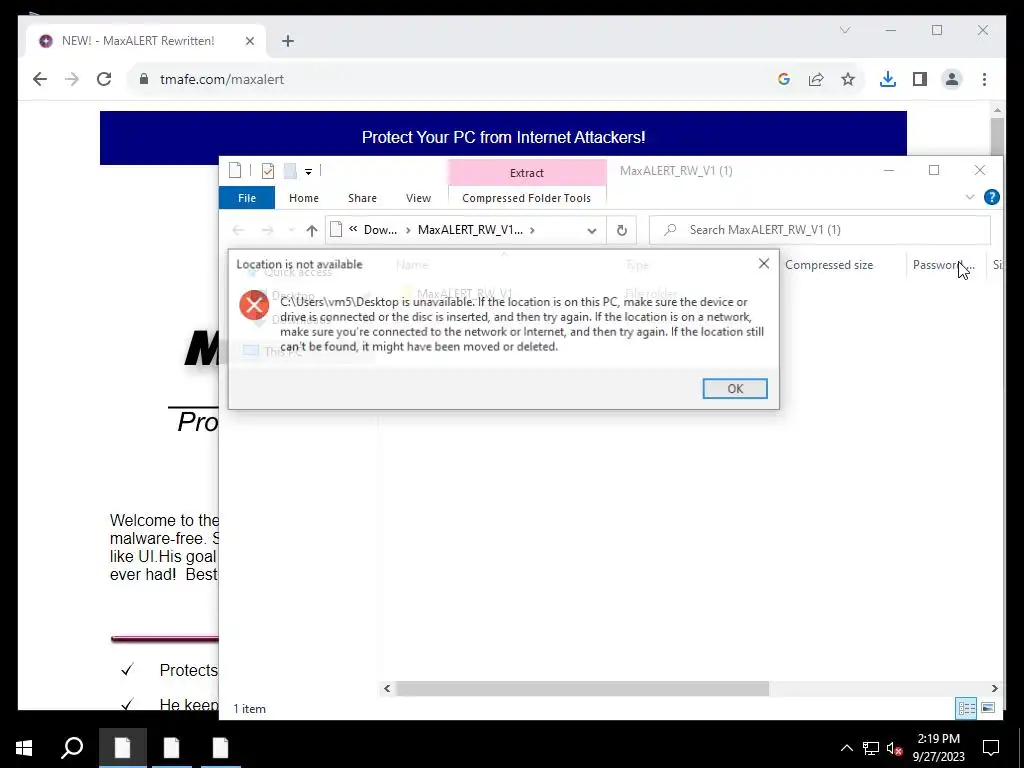Open Windows taskbar search
This screenshot has height=768, width=1024.
(72, 748)
